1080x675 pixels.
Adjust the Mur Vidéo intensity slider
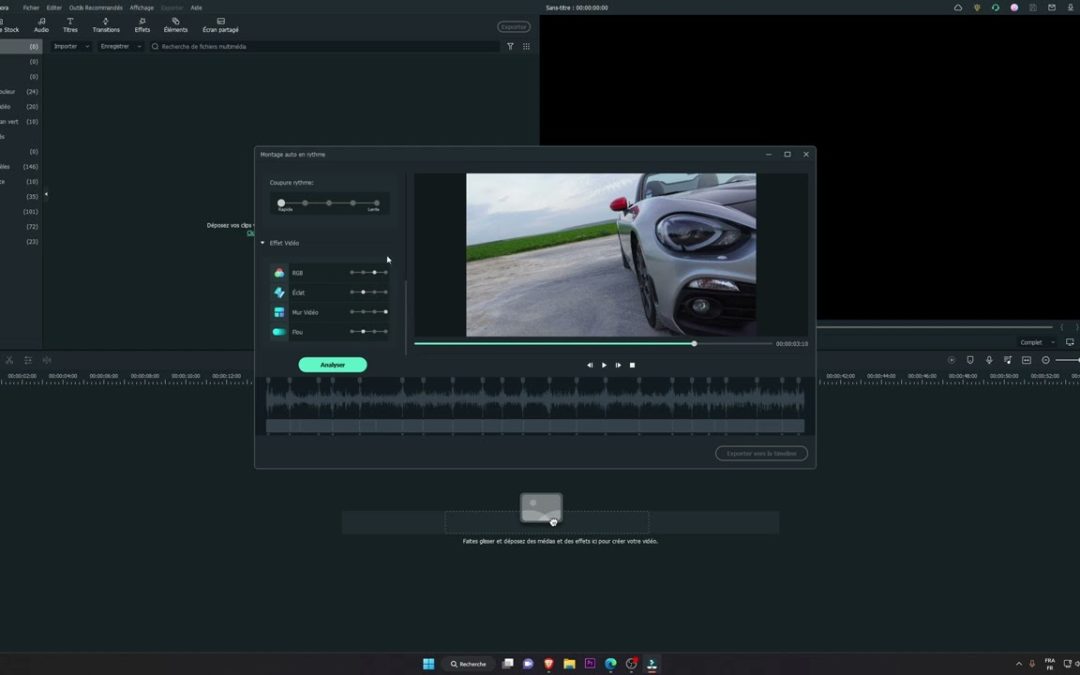pyautogui.click(x=368, y=312)
